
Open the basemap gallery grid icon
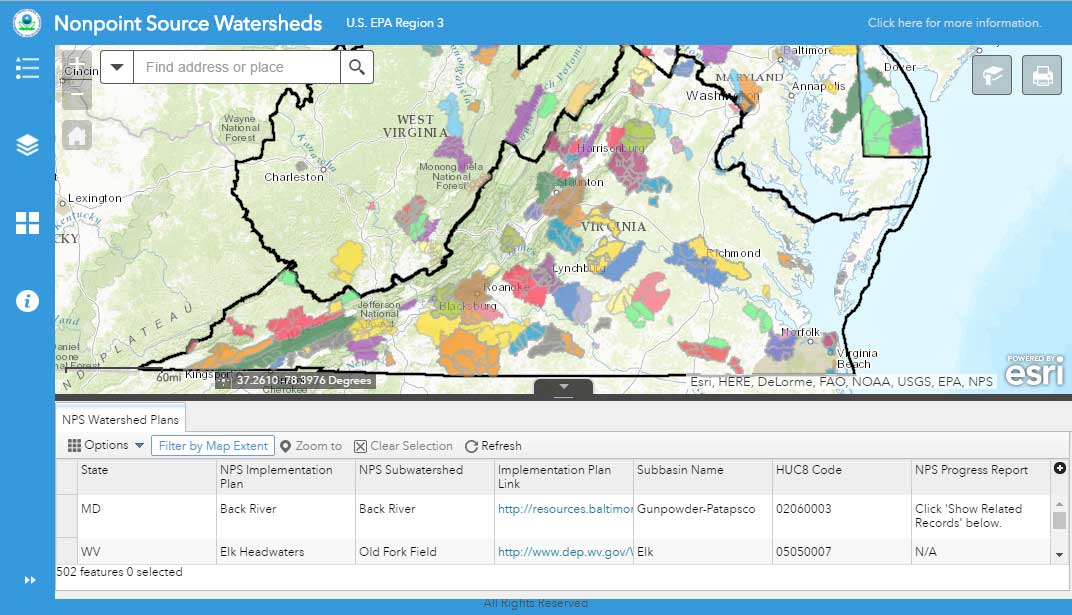point(27,223)
